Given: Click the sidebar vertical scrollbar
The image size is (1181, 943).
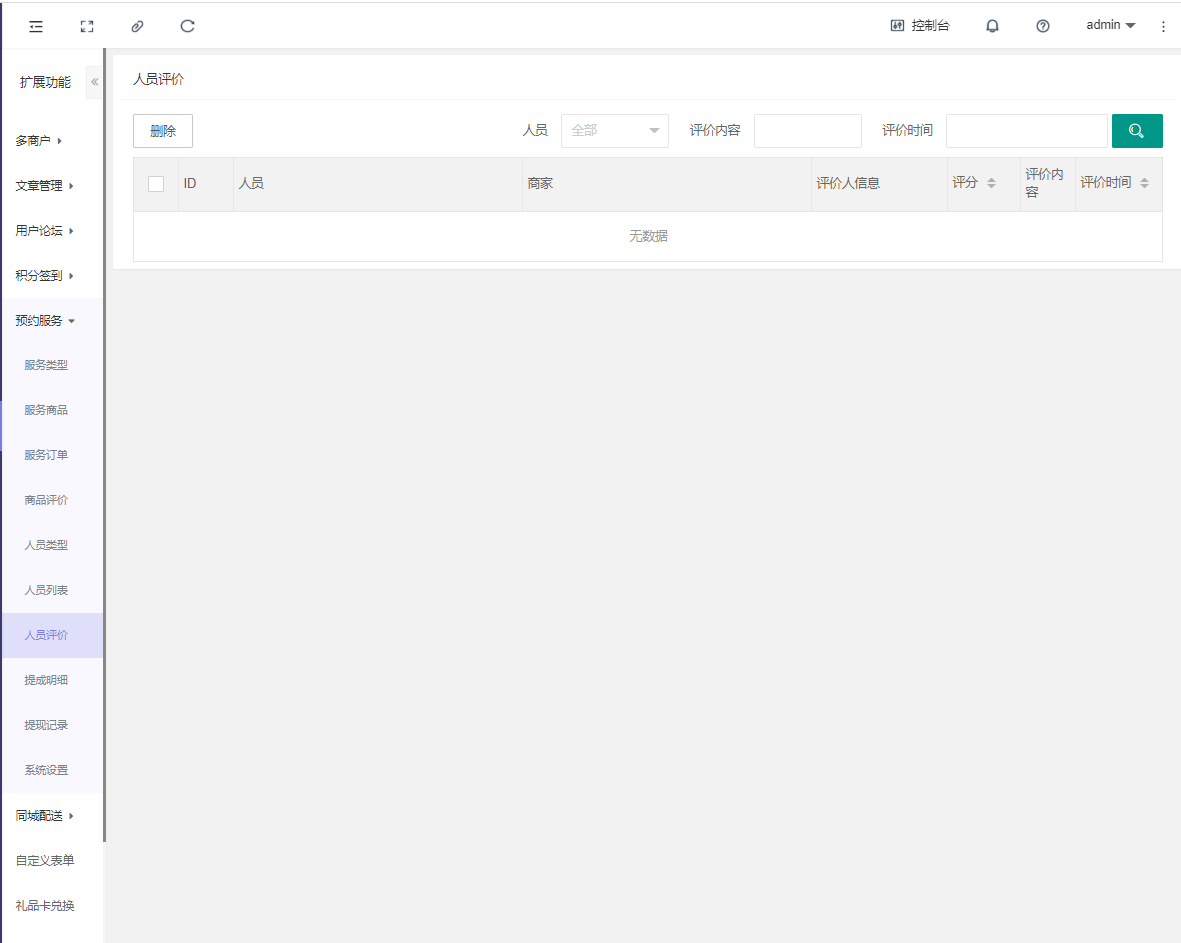Looking at the screenshot, I should click(x=105, y=445).
